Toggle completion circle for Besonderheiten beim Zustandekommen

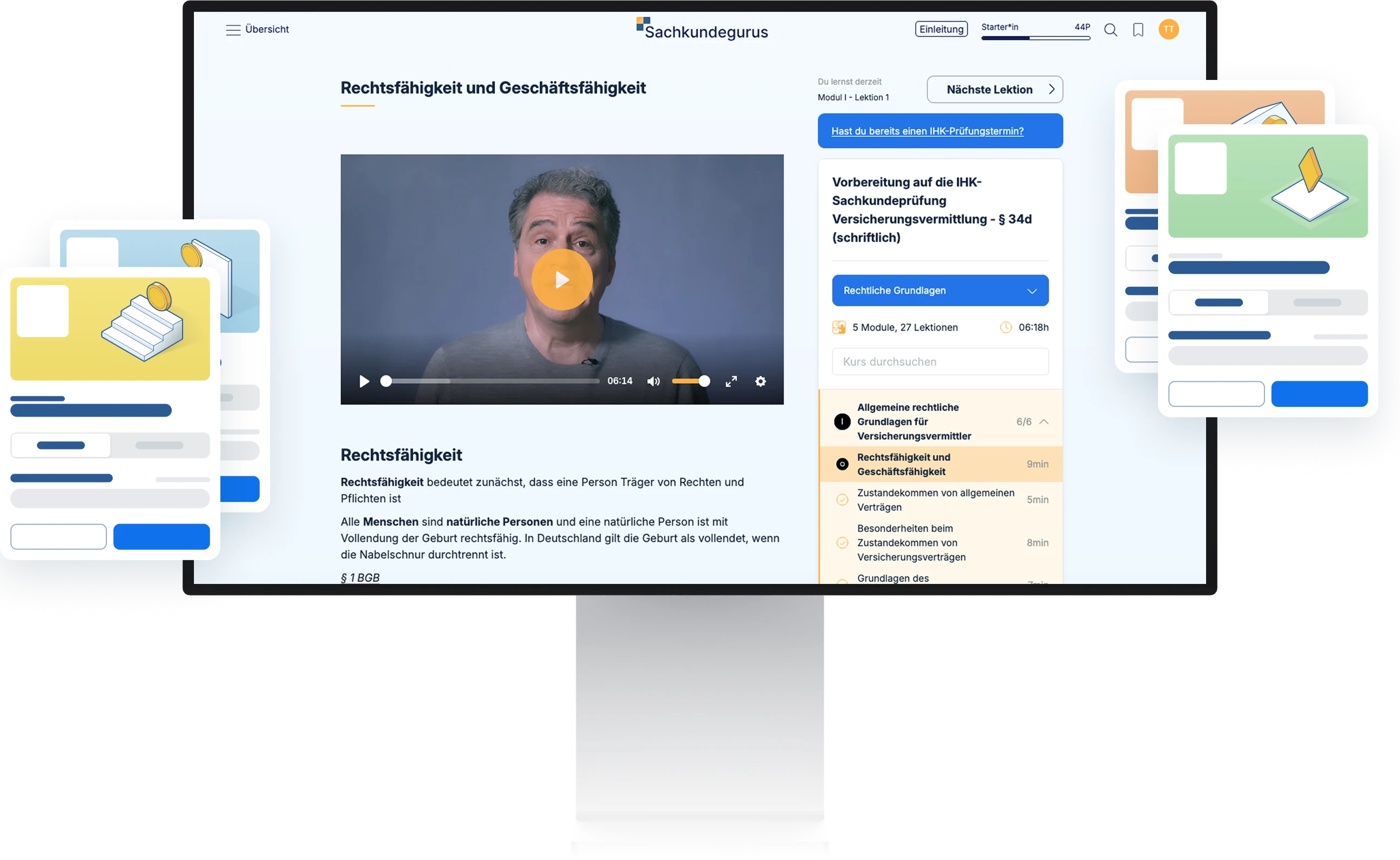(x=842, y=542)
